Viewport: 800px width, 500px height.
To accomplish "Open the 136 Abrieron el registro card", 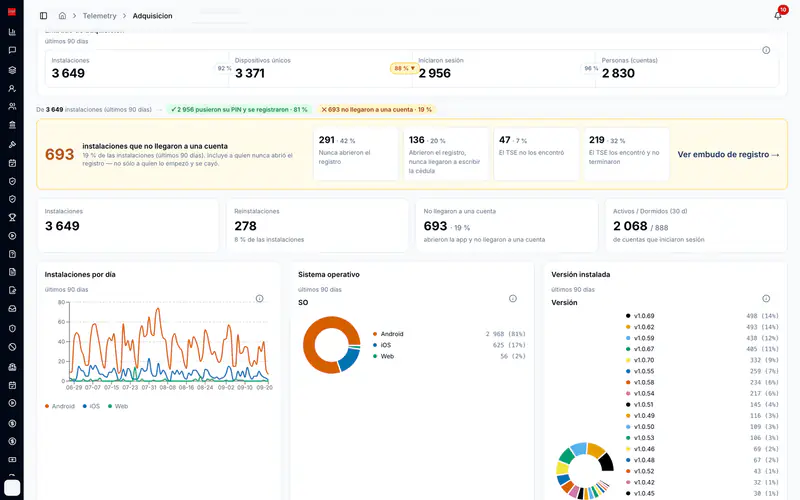I will coord(446,154).
